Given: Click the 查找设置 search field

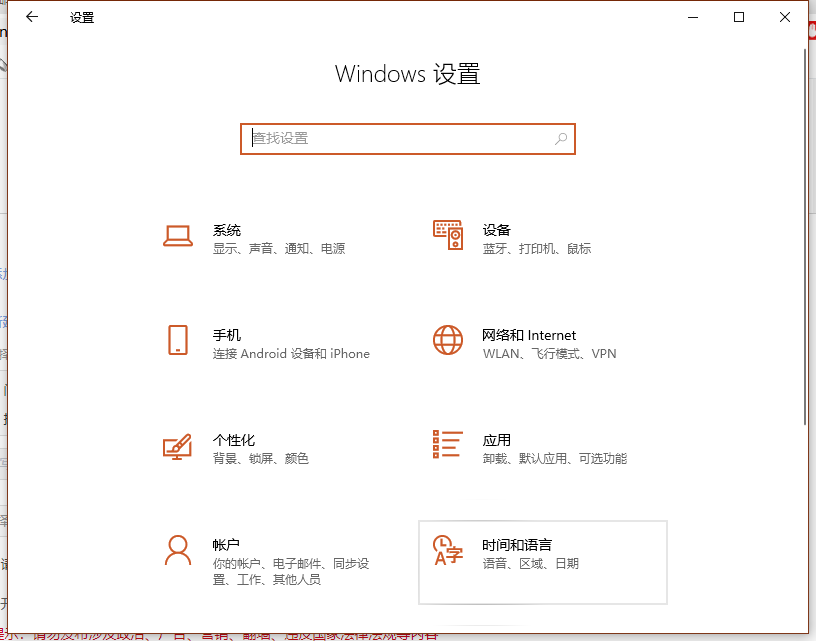Looking at the screenshot, I should (407, 139).
